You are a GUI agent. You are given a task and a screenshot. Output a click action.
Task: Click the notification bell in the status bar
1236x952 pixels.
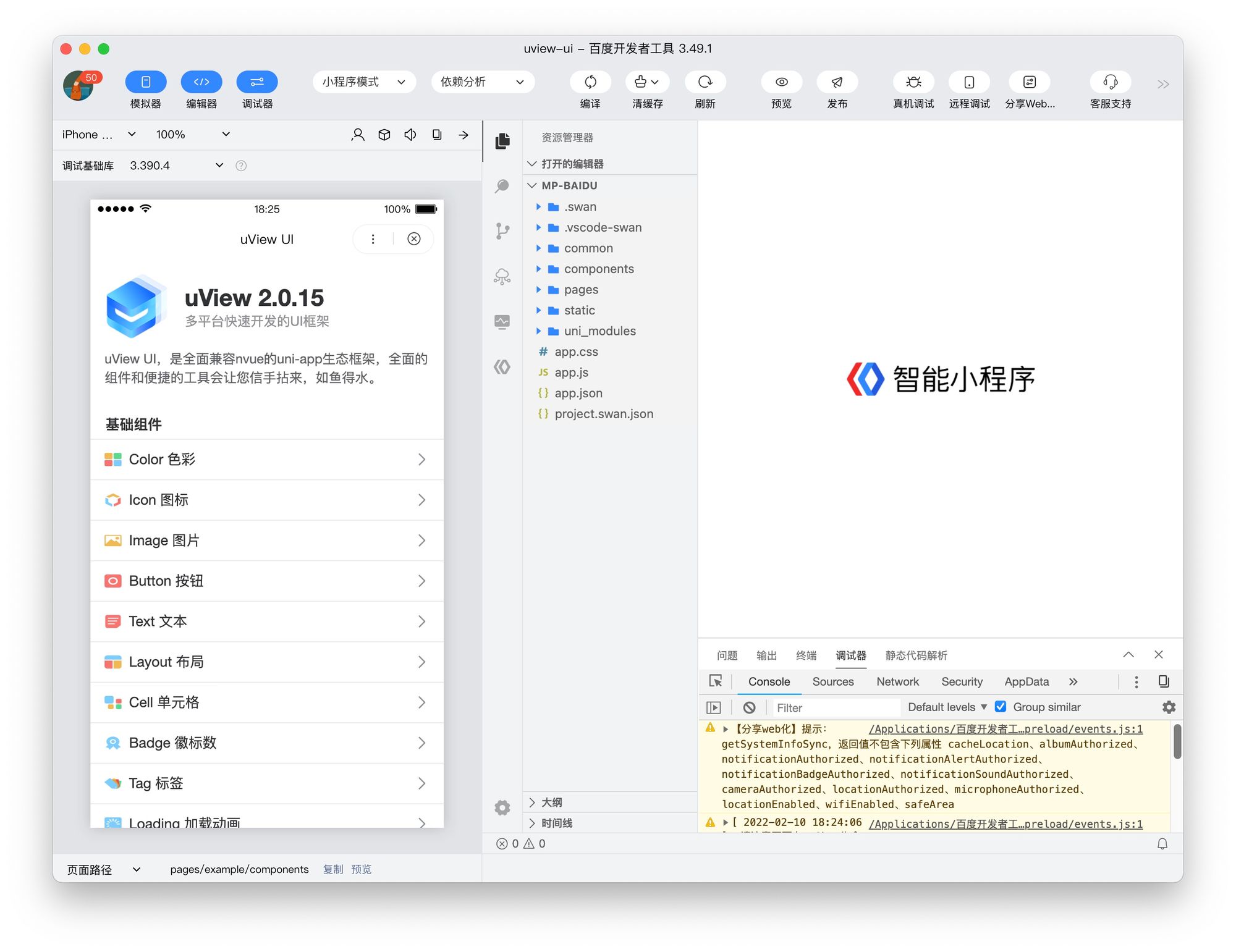click(x=1162, y=844)
